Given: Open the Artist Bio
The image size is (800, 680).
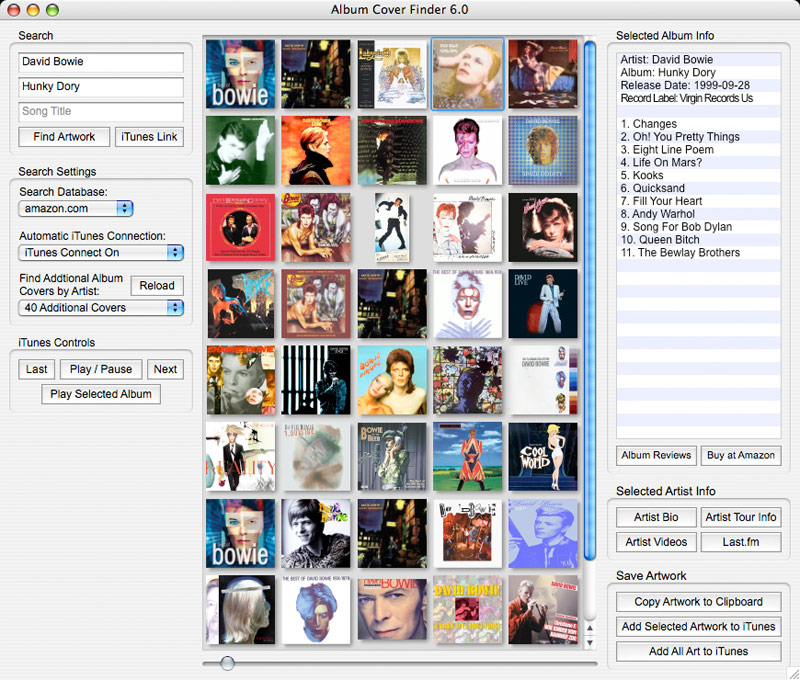Looking at the screenshot, I should point(656,517).
